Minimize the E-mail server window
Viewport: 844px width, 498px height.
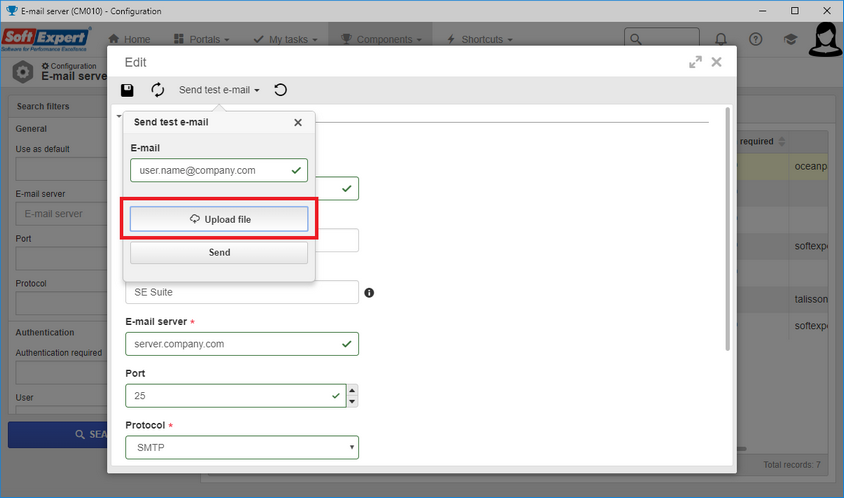pos(762,11)
